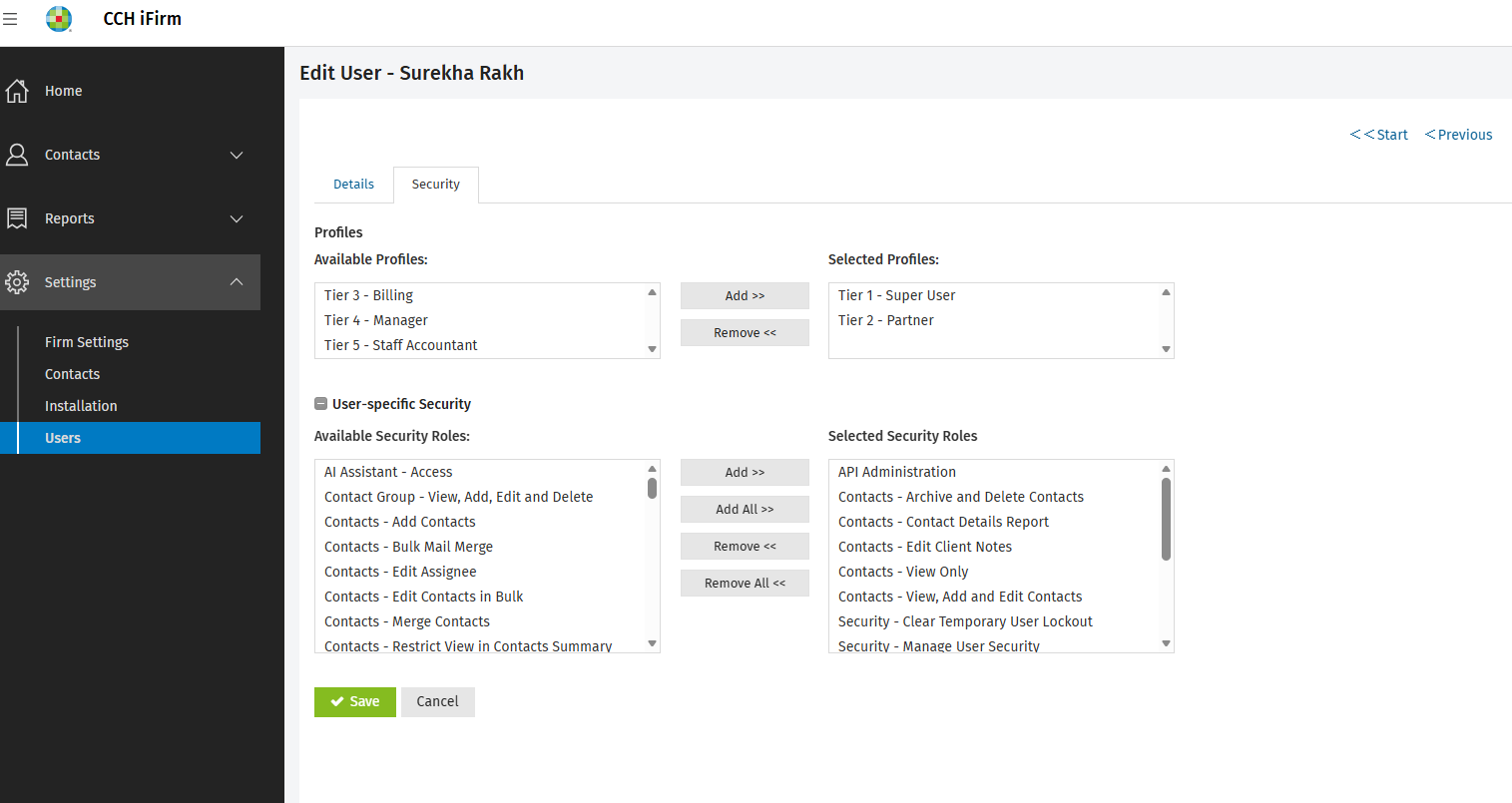Image resolution: width=1512 pixels, height=803 pixels.
Task: Open Contacts under Settings submenu
Action: (72, 374)
